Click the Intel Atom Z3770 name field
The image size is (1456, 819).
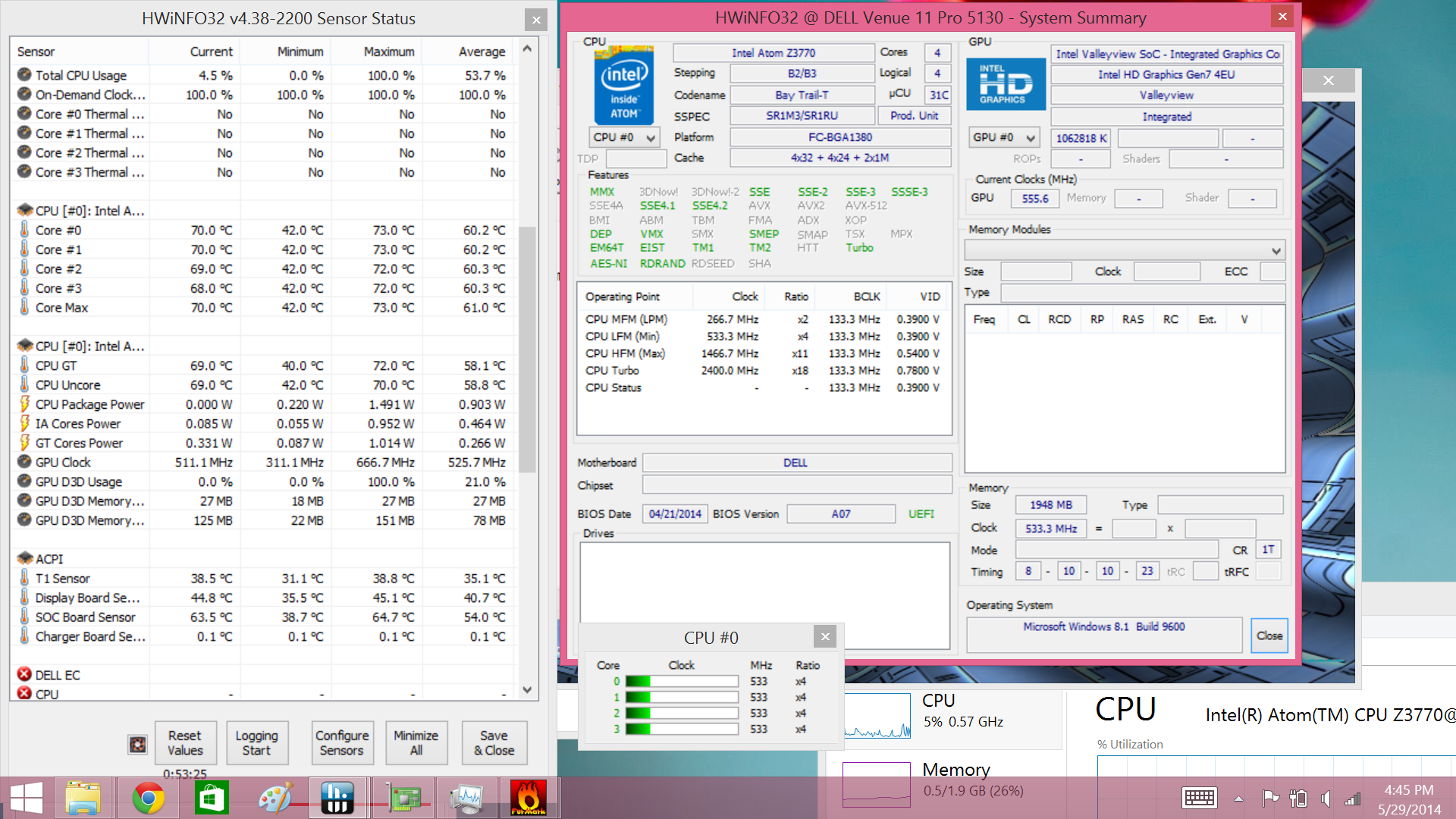pos(773,53)
